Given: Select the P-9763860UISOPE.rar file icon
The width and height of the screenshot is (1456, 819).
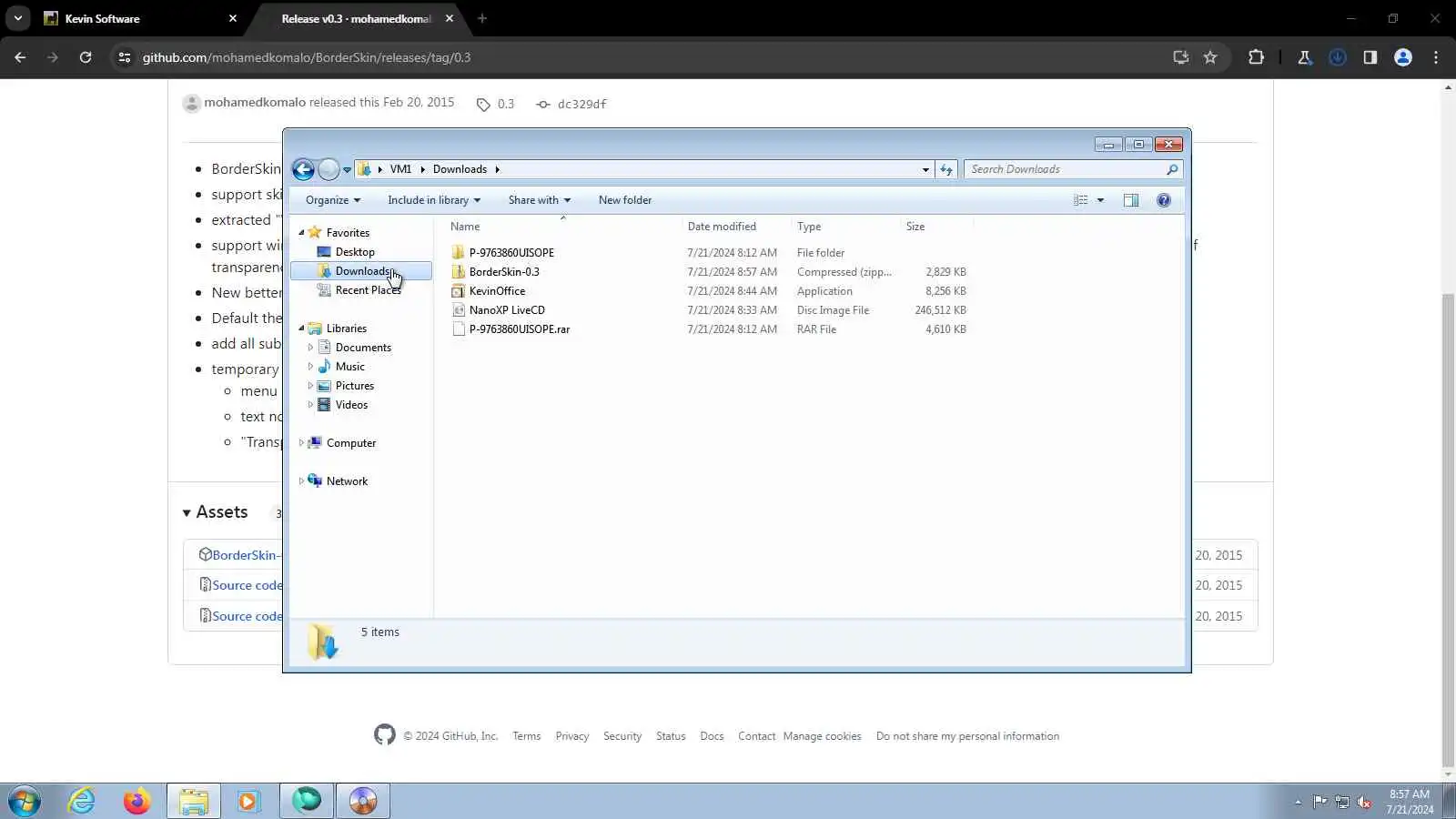Looking at the screenshot, I should coord(459,329).
